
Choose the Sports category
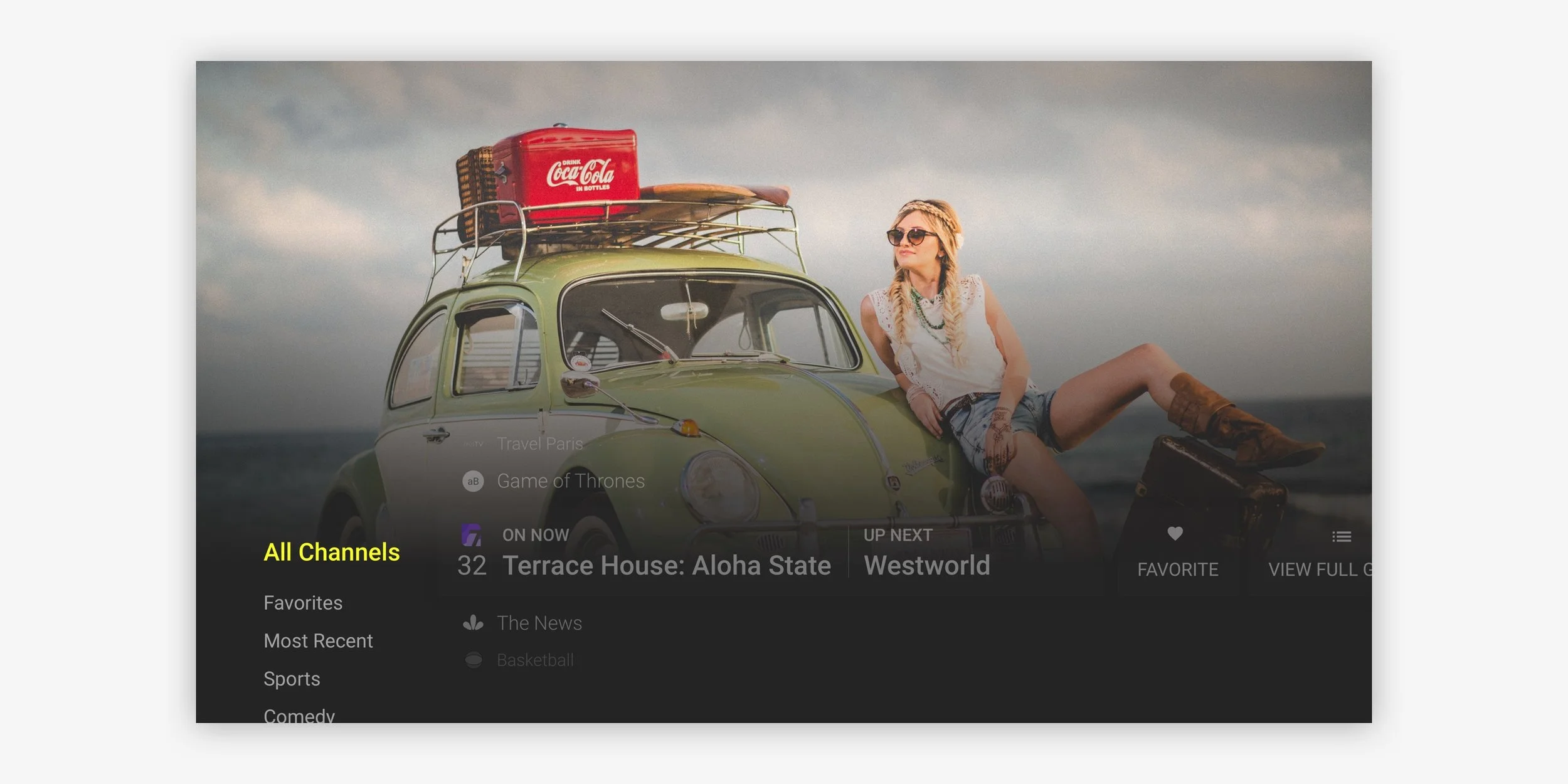(292, 679)
